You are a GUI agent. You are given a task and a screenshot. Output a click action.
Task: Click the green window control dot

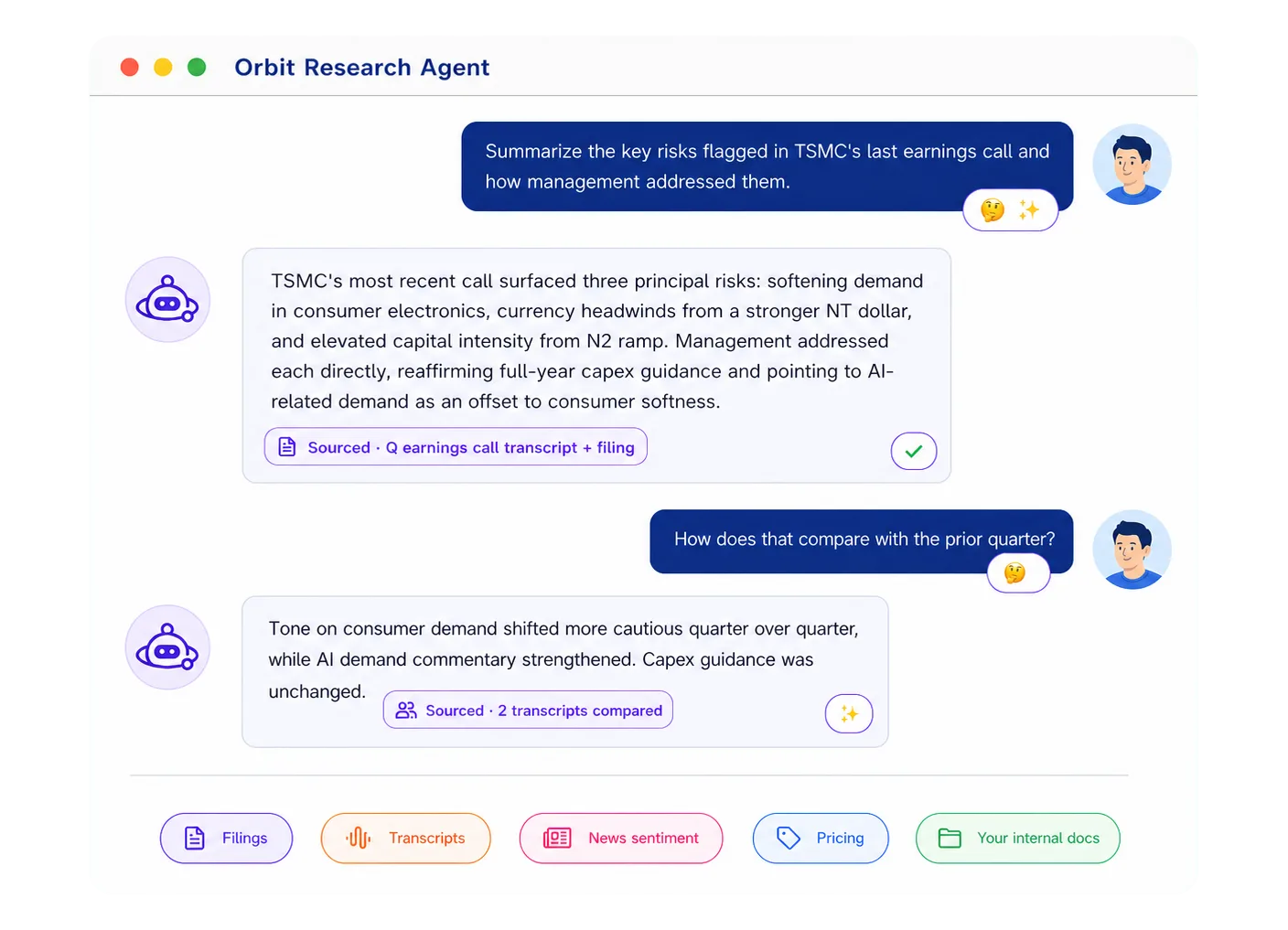(197, 67)
